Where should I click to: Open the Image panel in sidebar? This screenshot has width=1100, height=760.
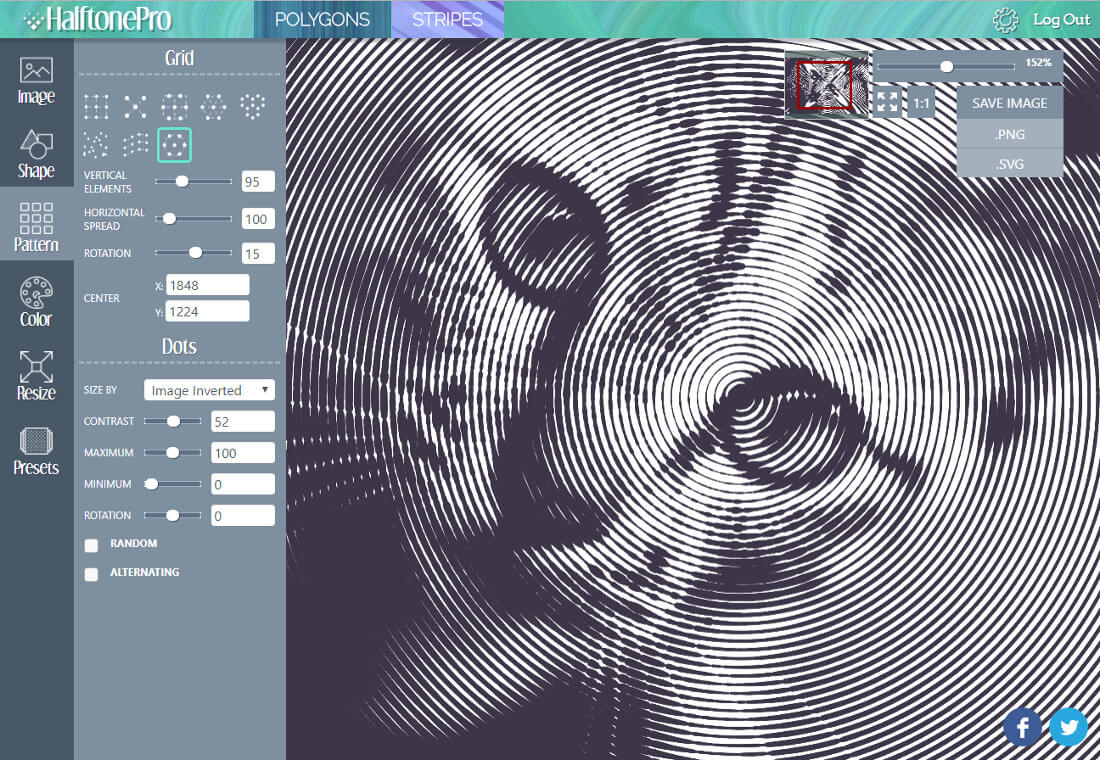36,81
